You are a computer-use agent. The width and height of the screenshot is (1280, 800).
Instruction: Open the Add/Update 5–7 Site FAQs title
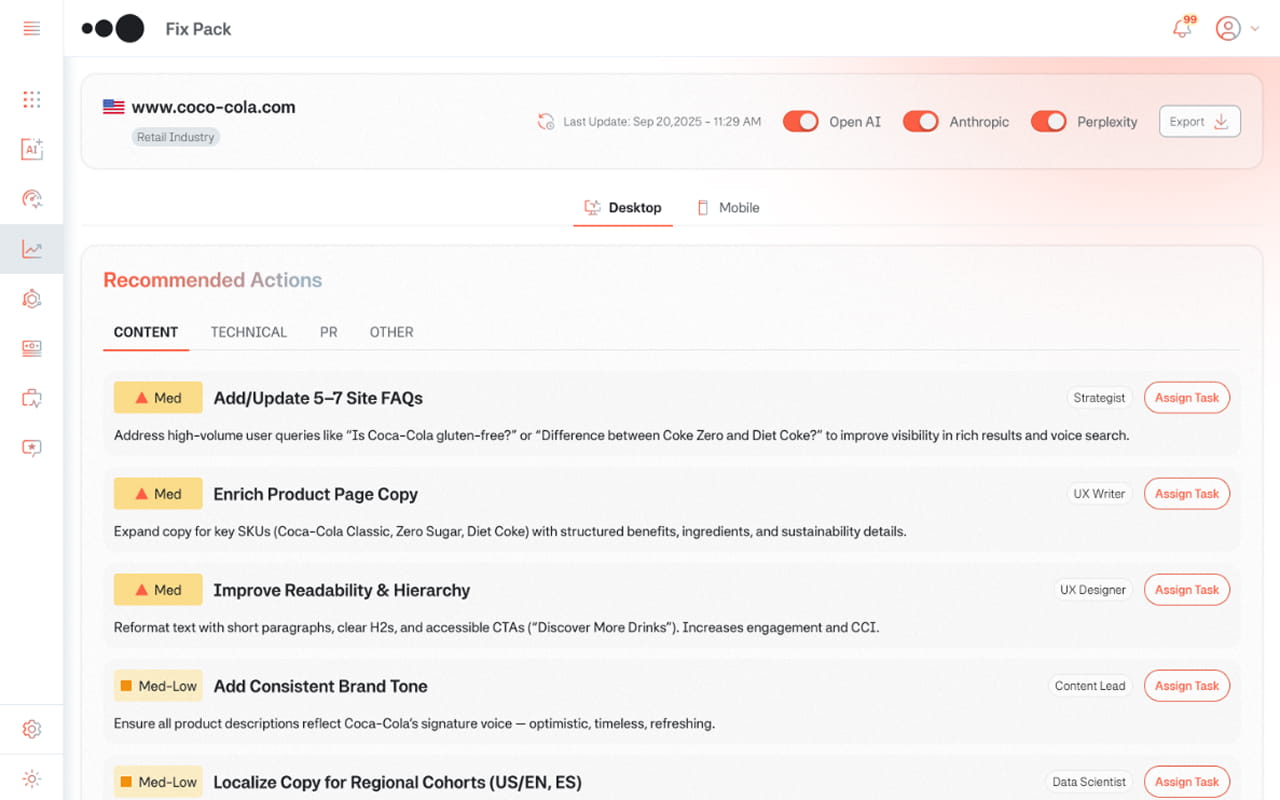[318, 398]
